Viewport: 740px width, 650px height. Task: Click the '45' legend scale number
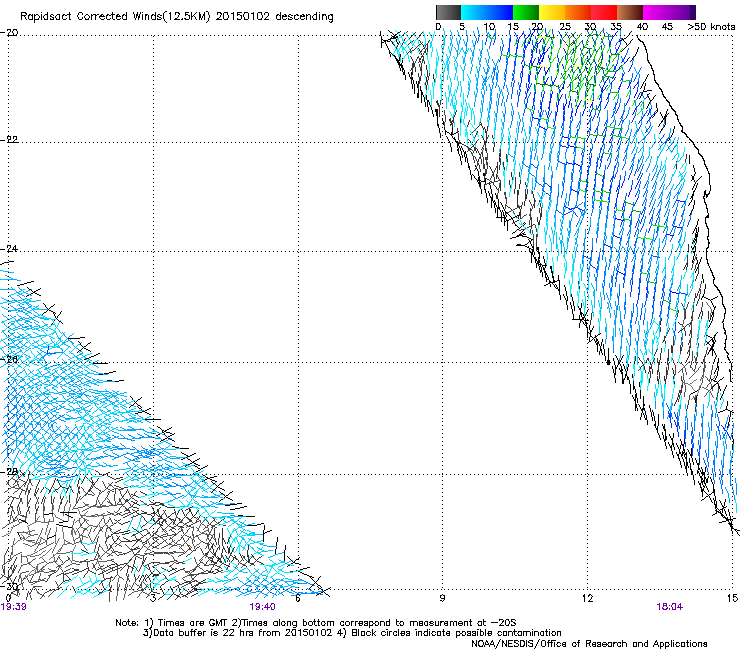pyautogui.click(x=667, y=27)
